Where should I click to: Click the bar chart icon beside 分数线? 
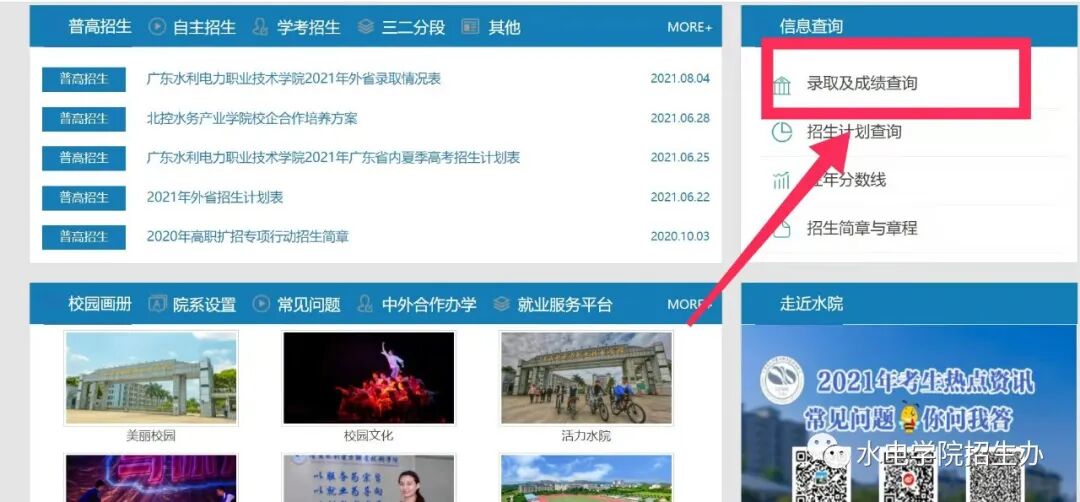pos(782,180)
